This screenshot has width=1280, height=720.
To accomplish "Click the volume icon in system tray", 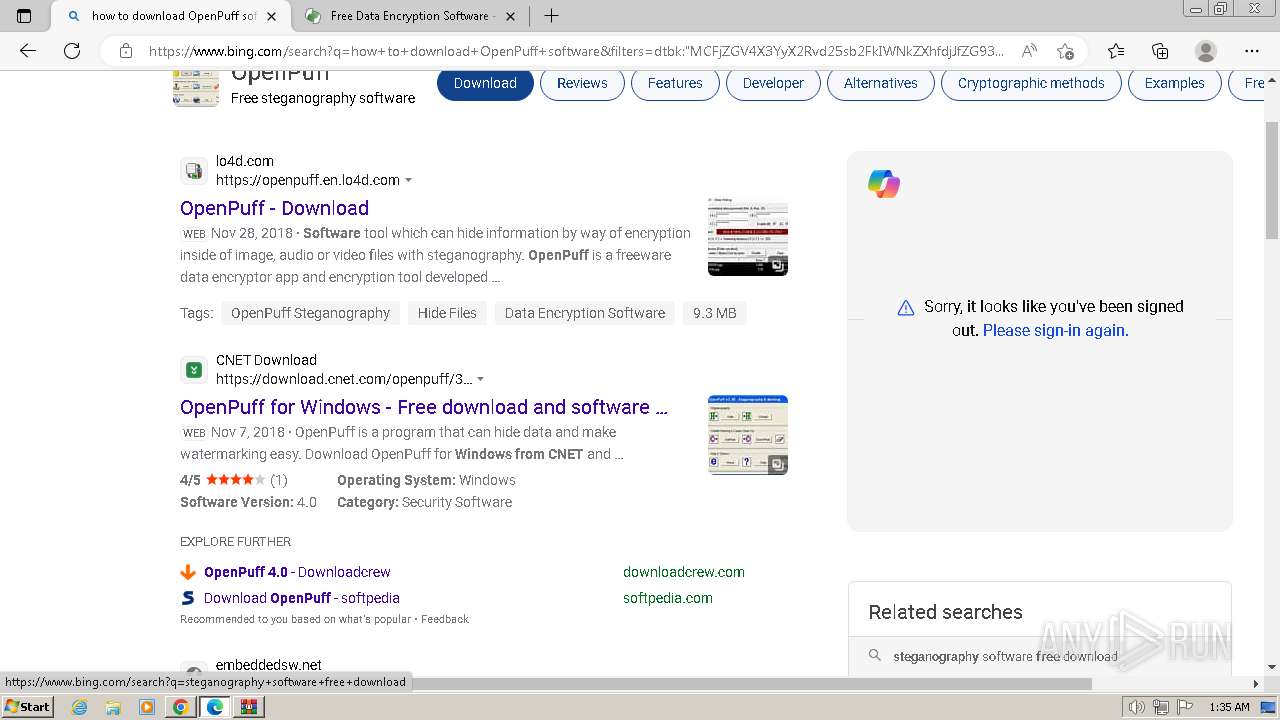I will pos(1137,707).
